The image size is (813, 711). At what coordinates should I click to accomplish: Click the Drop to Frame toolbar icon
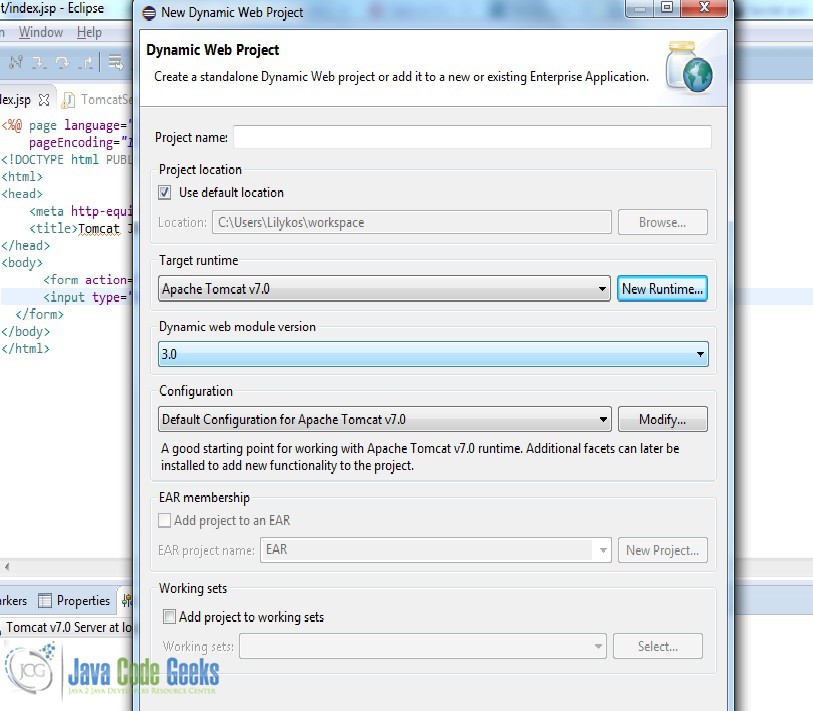pos(116,63)
